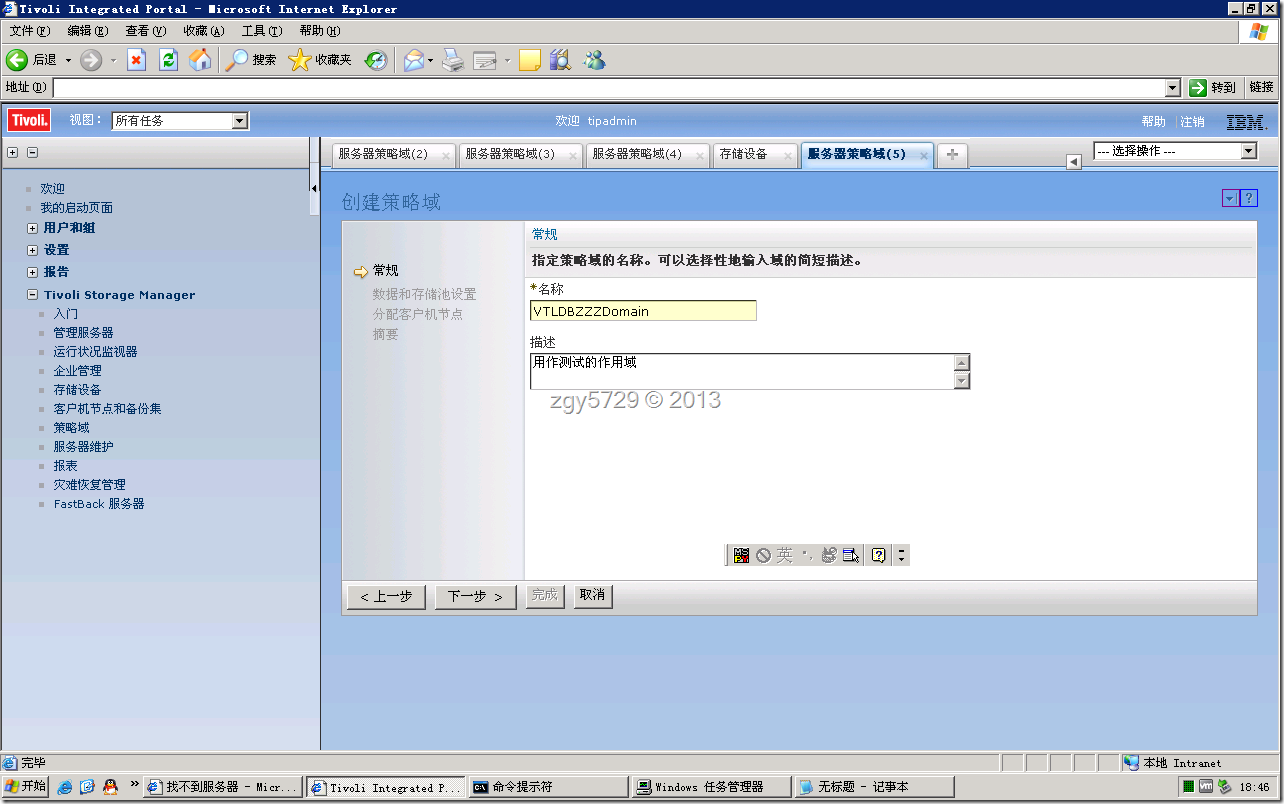Expand the 报告 tree node
1284x804 pixels.
pos(33,272)
